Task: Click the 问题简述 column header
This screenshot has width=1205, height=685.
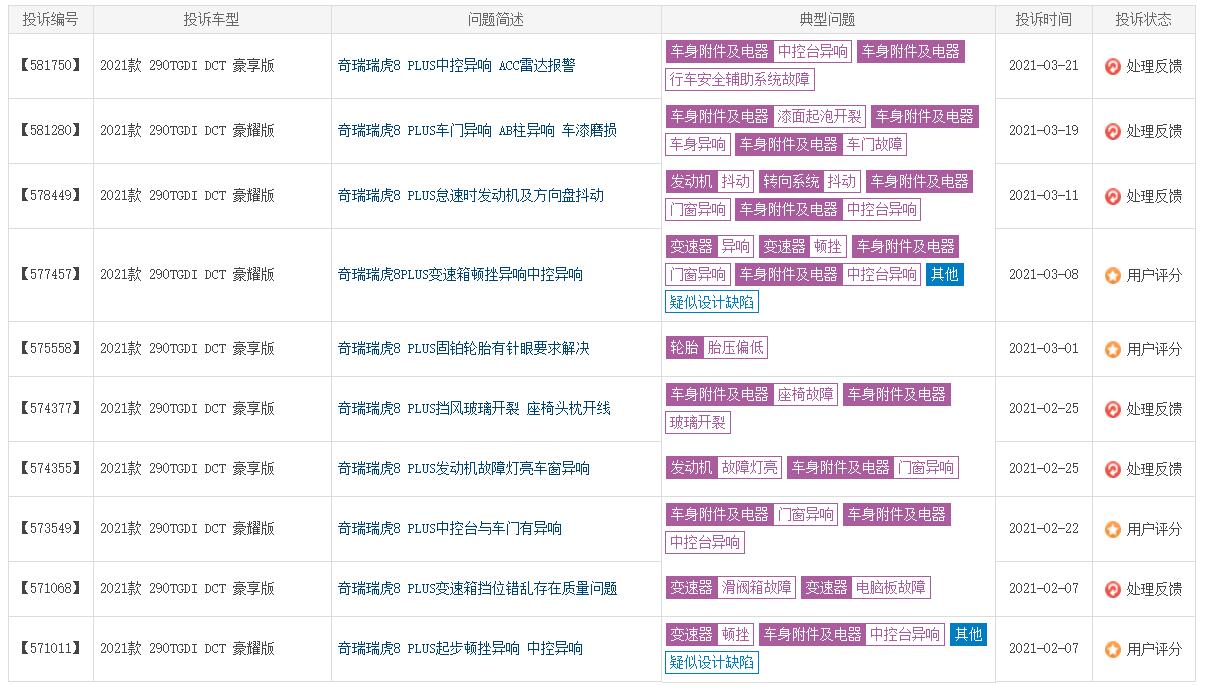Action: click(496, 19)
